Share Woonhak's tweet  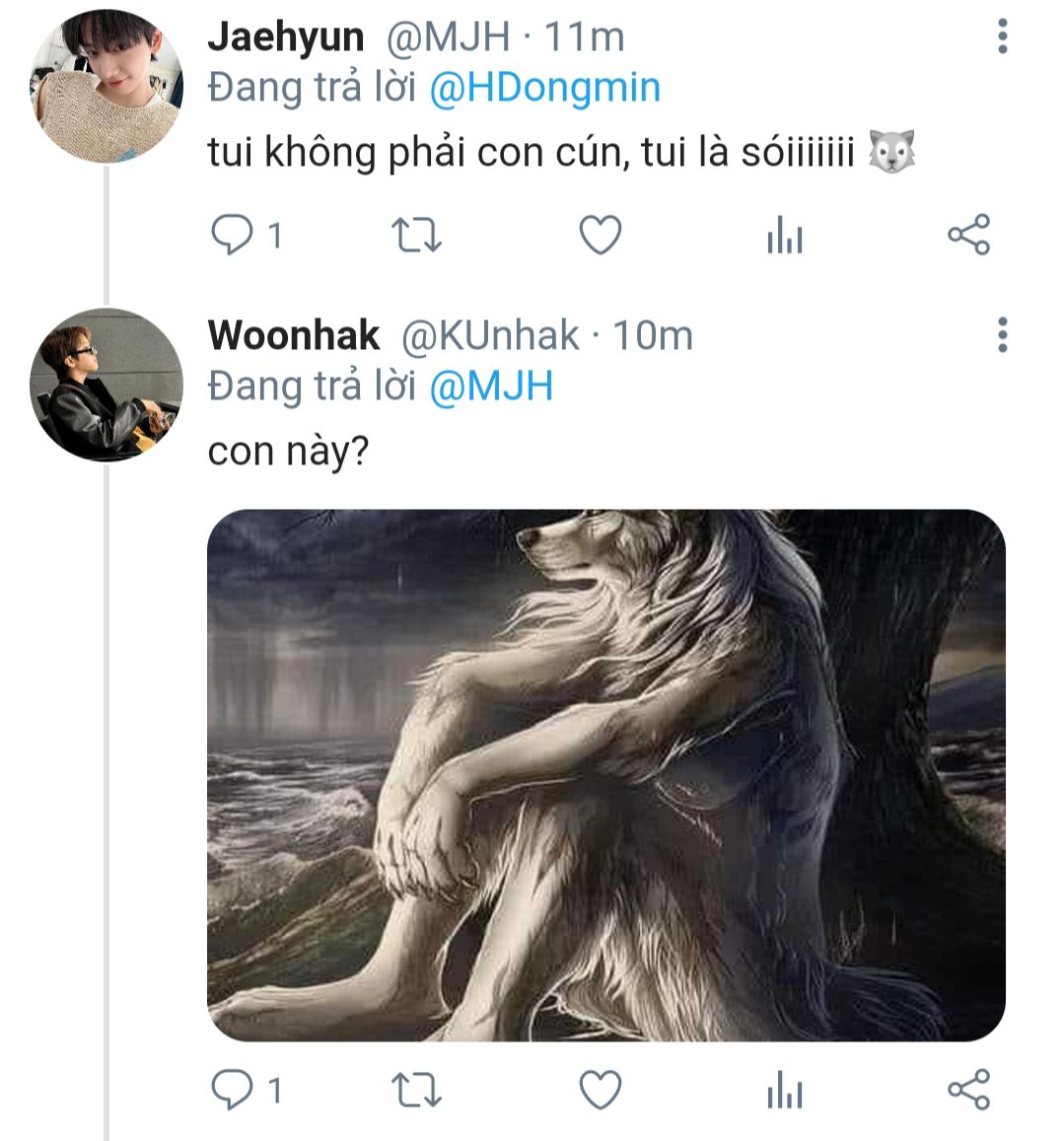[x=968, y=1090]
